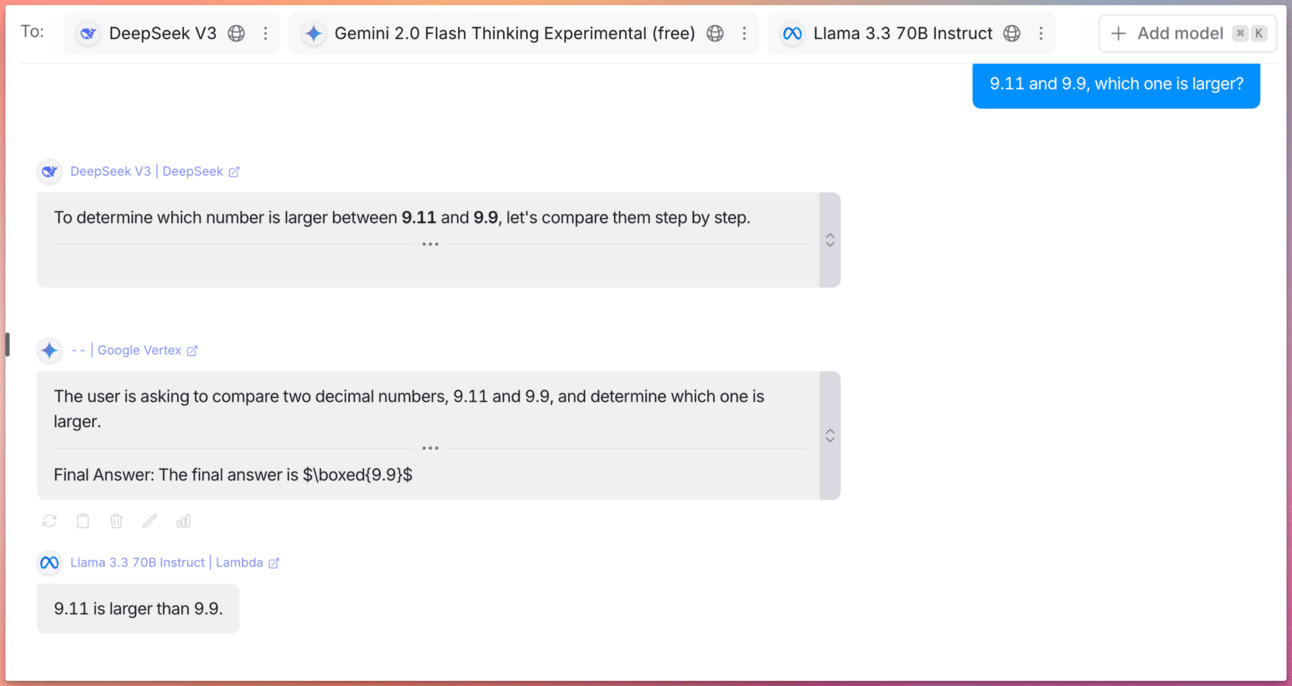Click the Final Answer boxed 9.9 line
The image size is (1292, 686).
coord(233,475)
